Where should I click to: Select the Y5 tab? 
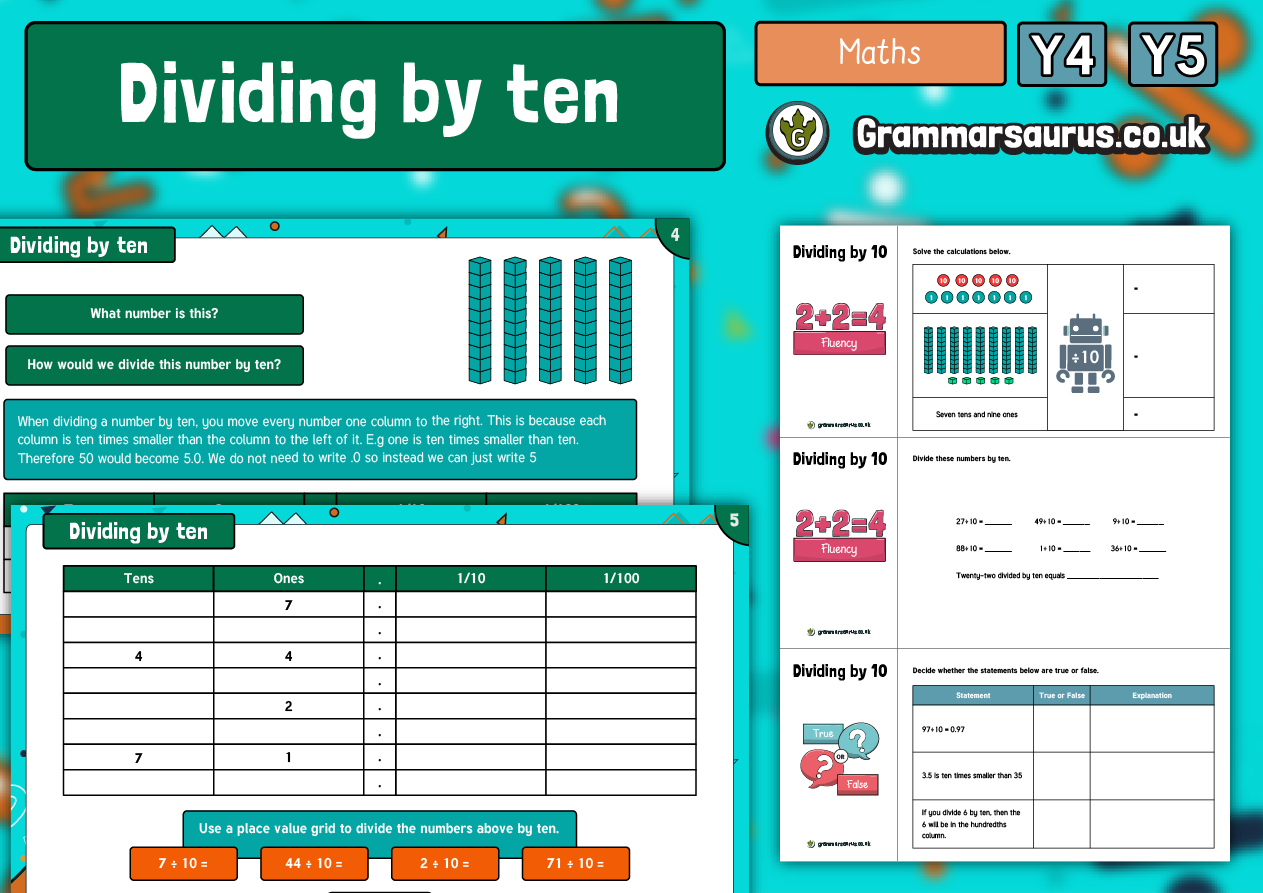click(1171, 54)
